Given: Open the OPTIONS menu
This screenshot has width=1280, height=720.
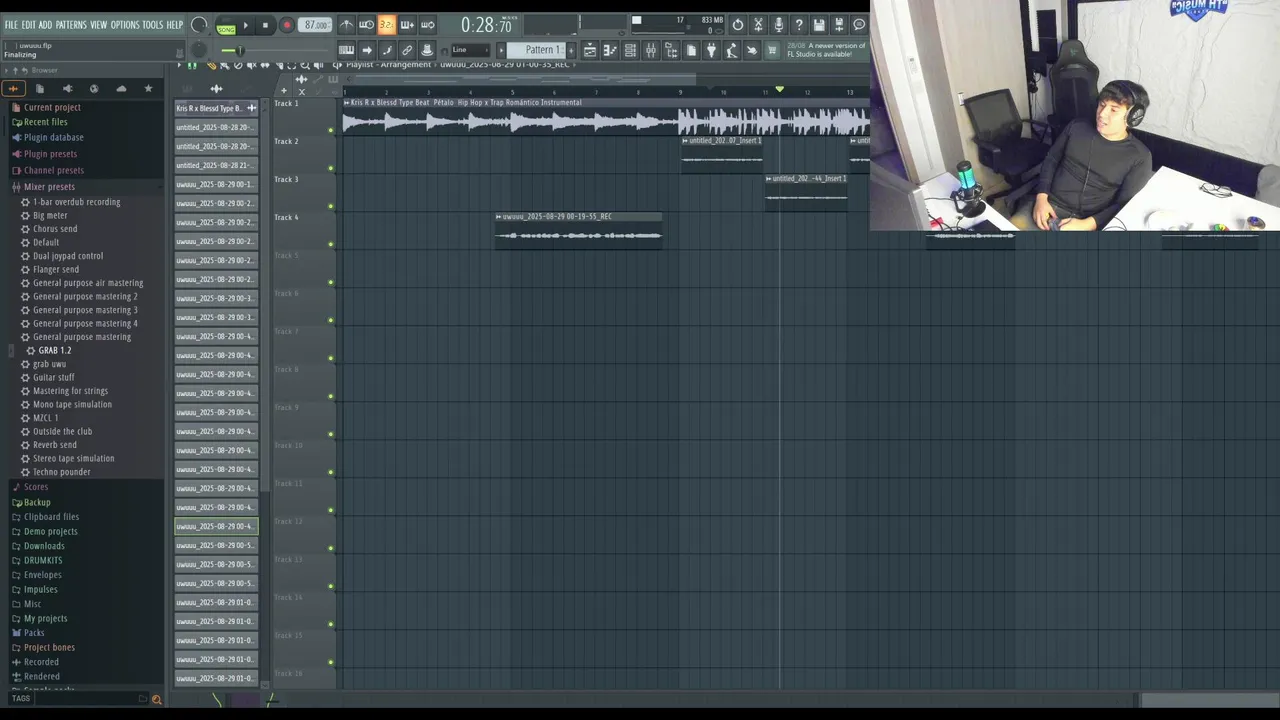Looking at the screenshot, I should tap(125, 25).
